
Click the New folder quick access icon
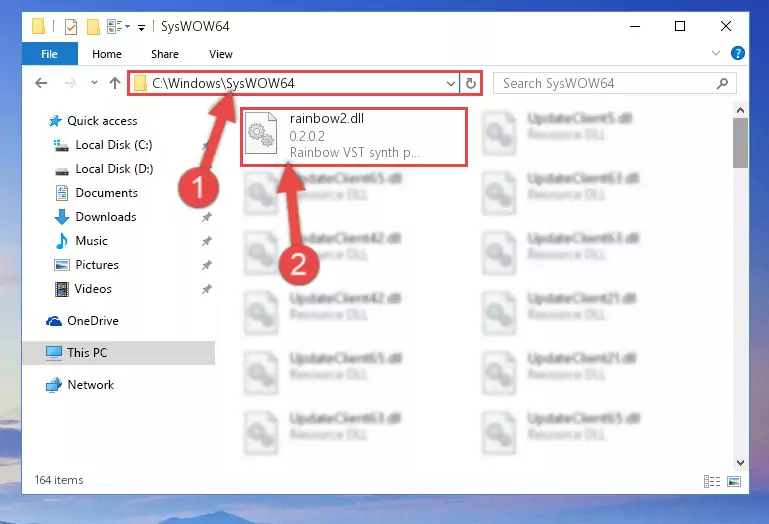click(93, 26)
